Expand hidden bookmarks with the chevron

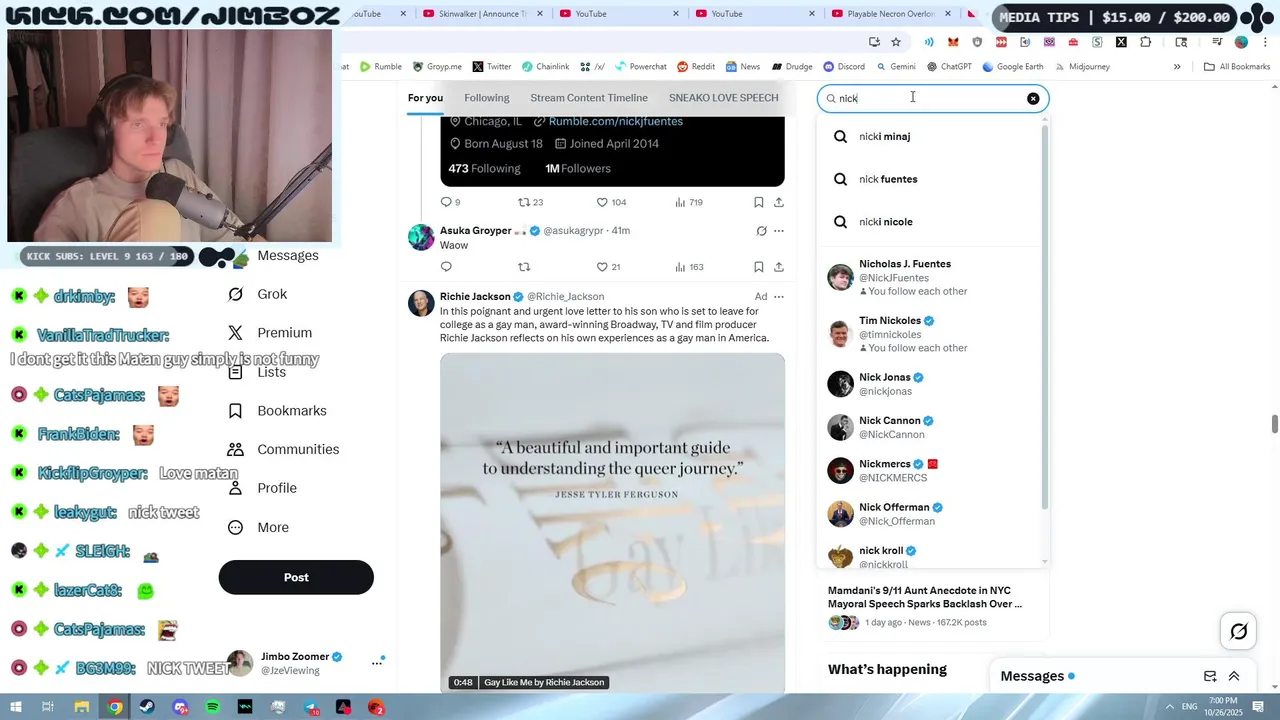tap(1177, 67)
